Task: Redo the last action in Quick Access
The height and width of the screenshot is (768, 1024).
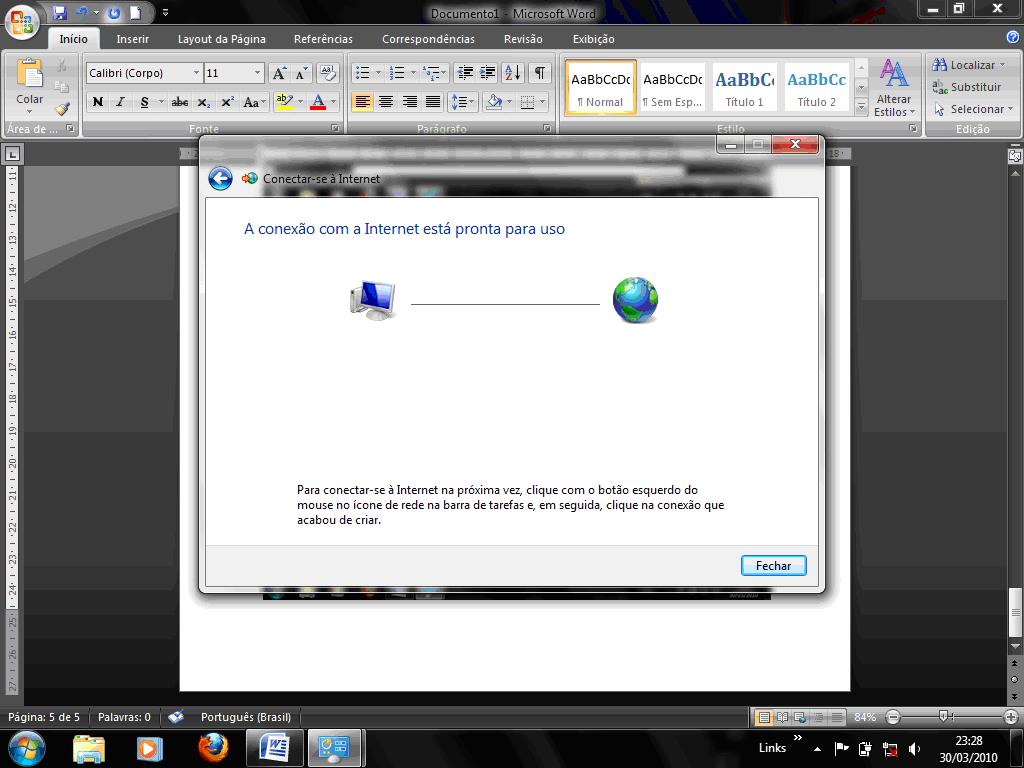Action: pos(114,12)
